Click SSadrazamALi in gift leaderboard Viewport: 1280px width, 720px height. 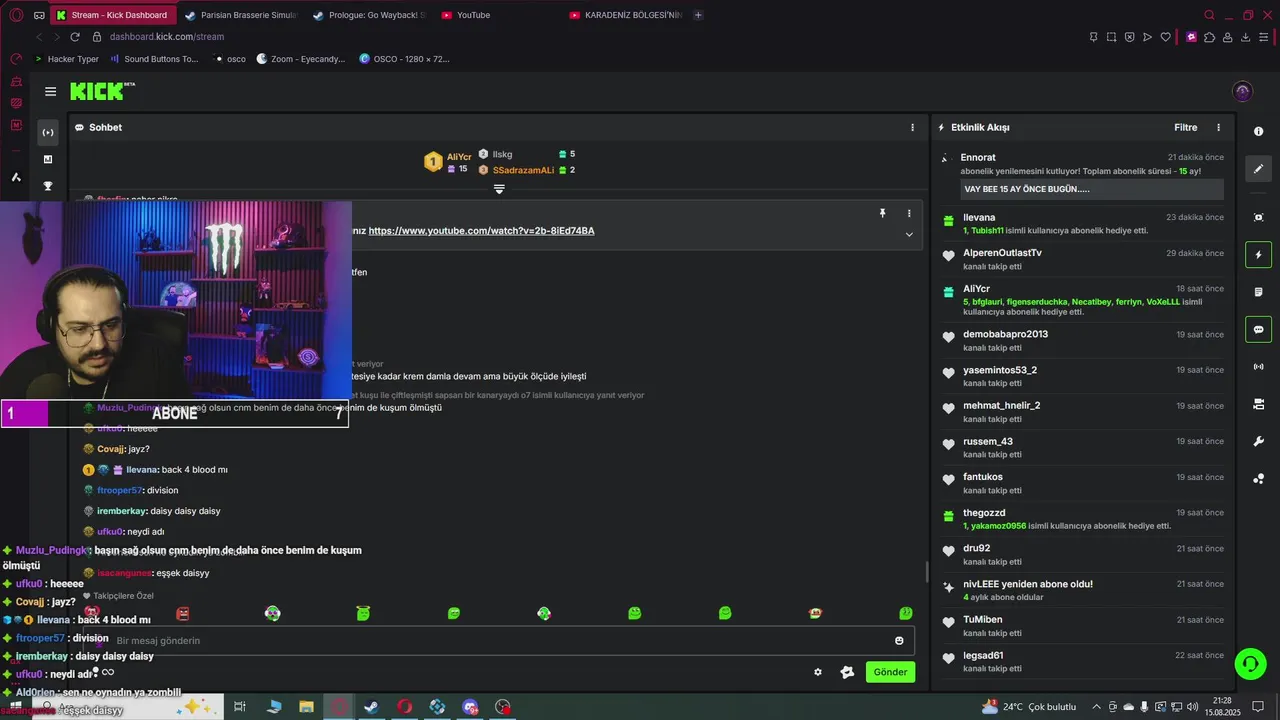523,170
